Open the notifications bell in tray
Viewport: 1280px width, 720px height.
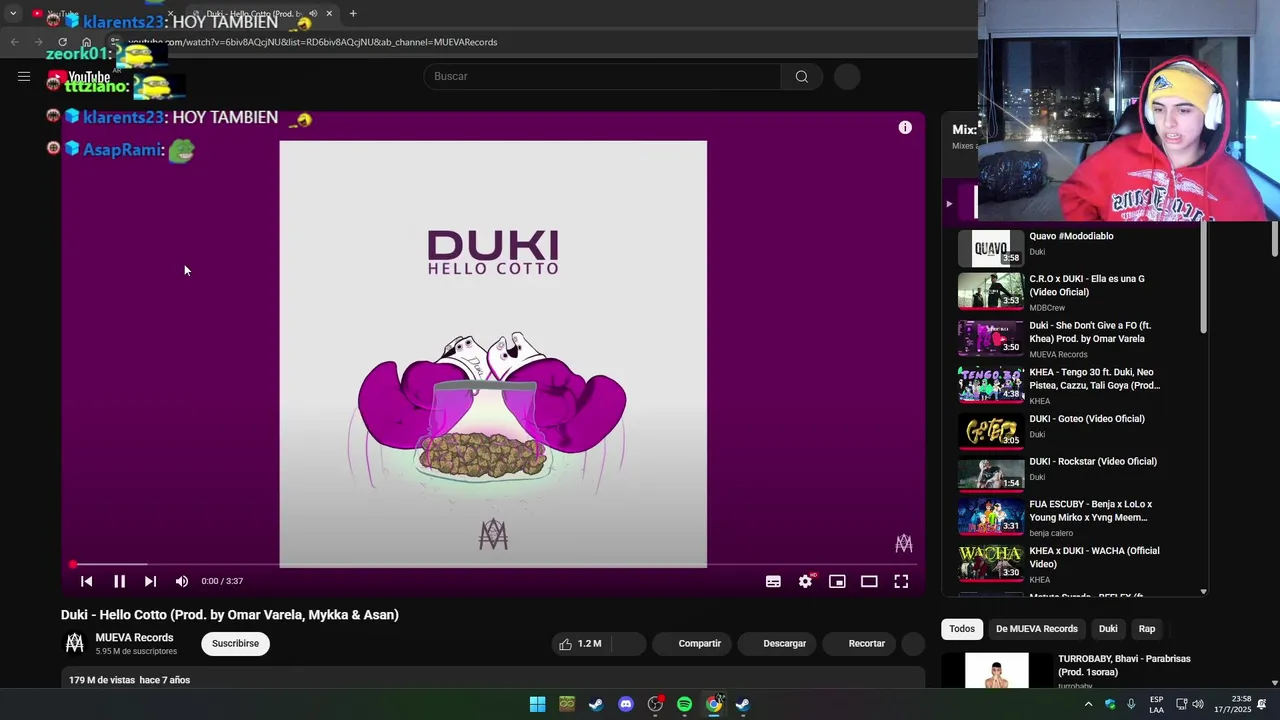tap(1262, 704)
